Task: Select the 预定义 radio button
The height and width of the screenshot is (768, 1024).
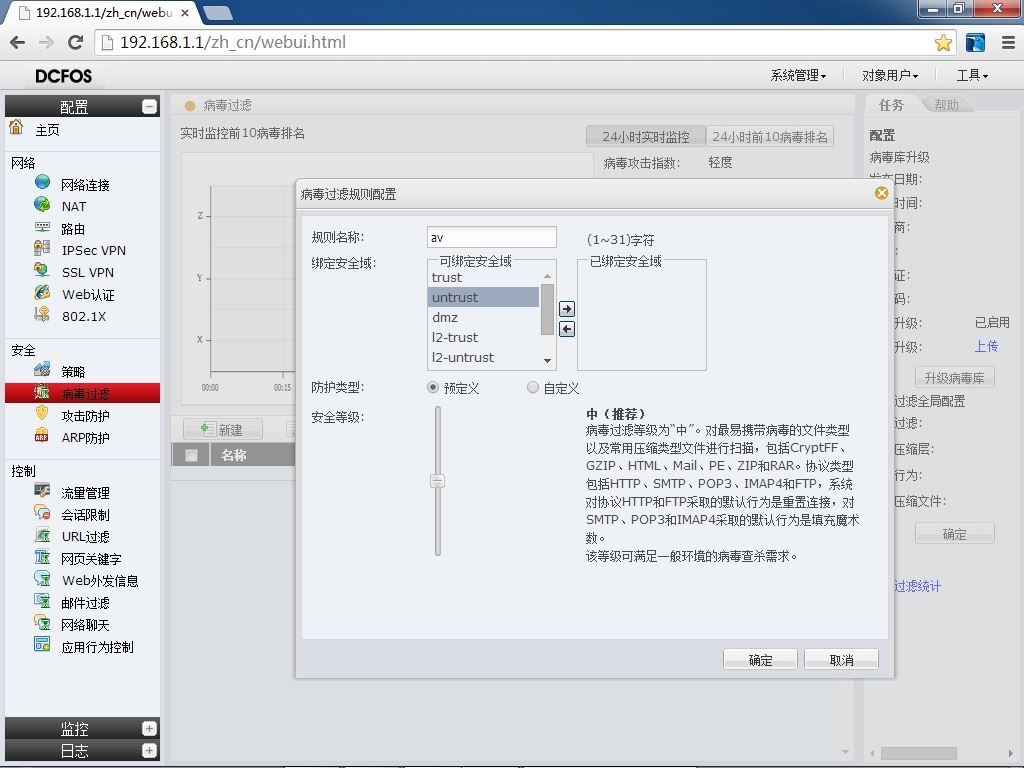Action: (432, 388)
